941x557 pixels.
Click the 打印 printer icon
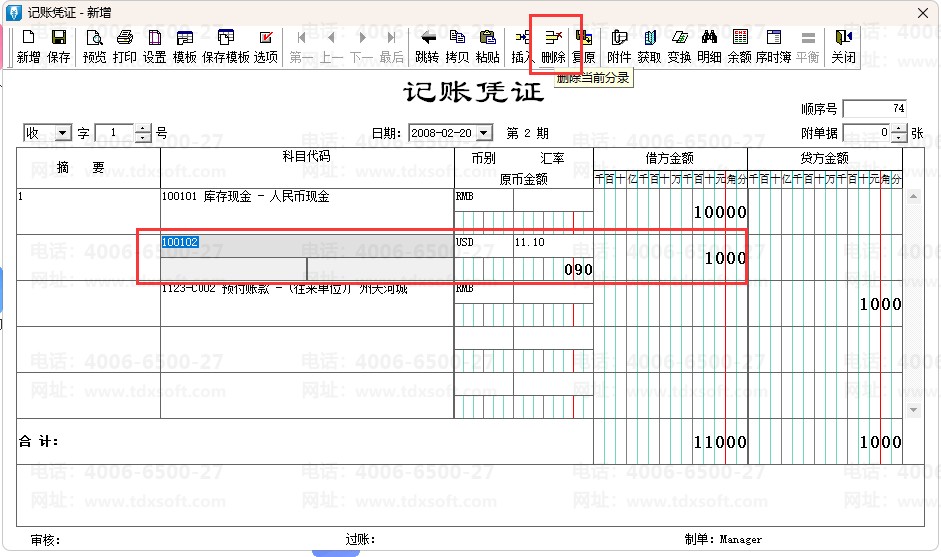[x=124, y=46]
